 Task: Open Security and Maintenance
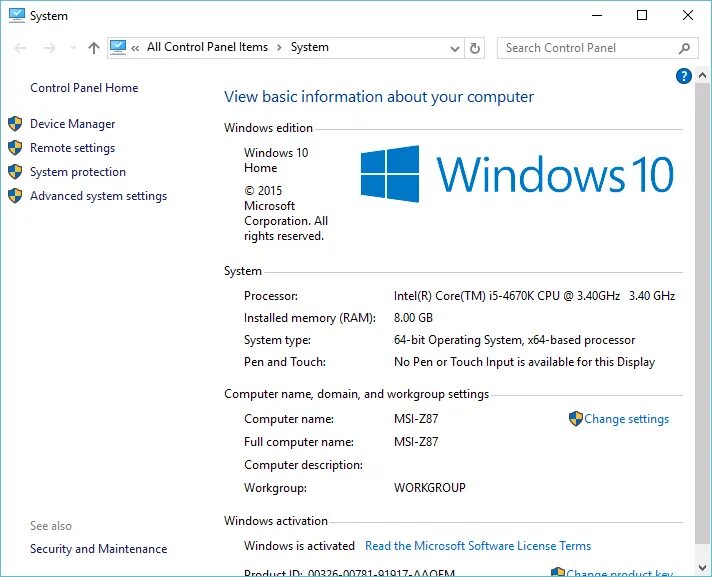pyautogui.click(x=99, y=549)
